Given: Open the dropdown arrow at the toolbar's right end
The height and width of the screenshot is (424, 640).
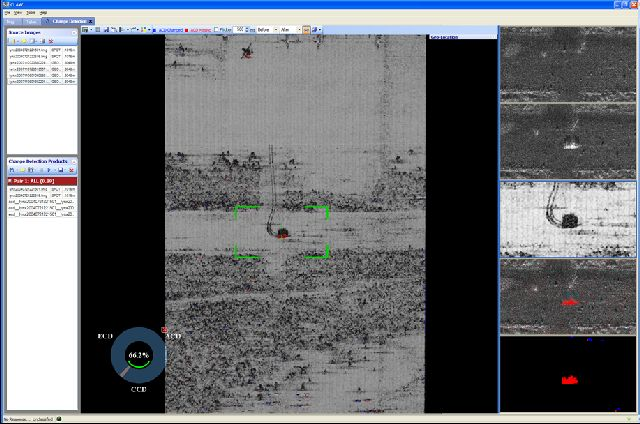Looking at the screenshot, I should coord(320,30).
